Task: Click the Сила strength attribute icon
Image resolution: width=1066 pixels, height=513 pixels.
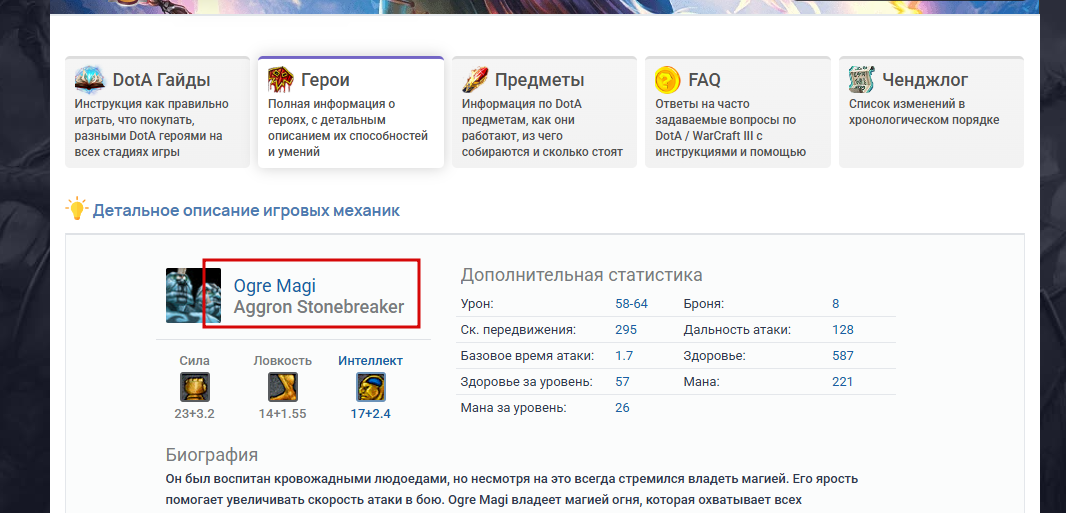Action: 194,387
